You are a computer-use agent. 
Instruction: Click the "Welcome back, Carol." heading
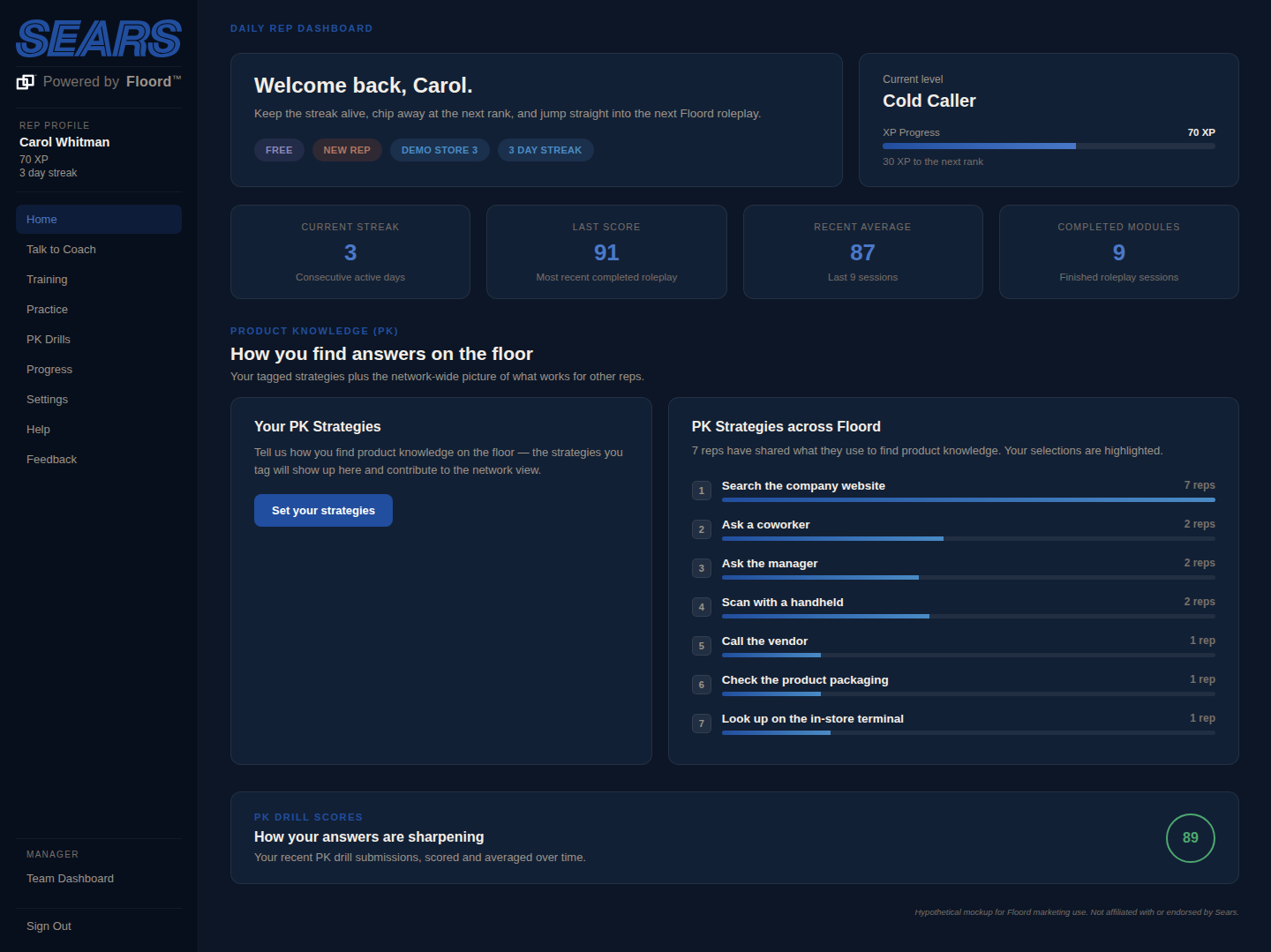click(x=364, y=86)
